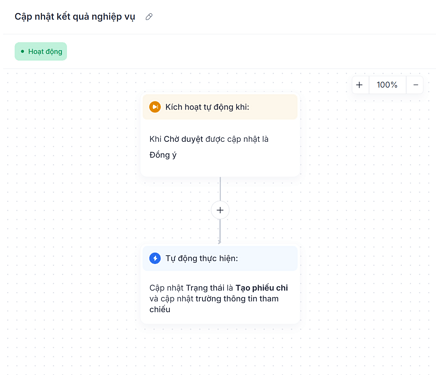Click the Tạo phiếu chi status value
The image size is (436, 375).
point(262,288)
